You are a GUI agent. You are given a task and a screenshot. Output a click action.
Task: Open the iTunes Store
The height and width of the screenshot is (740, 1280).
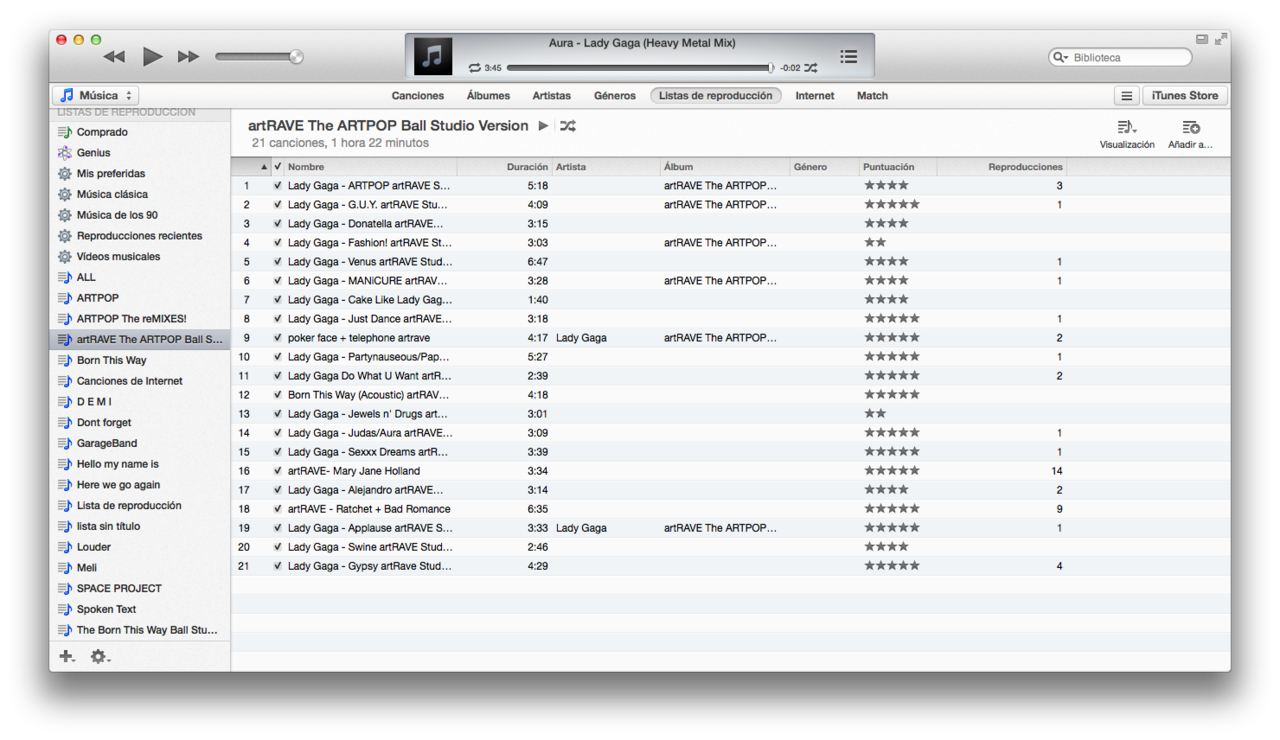tap(1184, 96)
